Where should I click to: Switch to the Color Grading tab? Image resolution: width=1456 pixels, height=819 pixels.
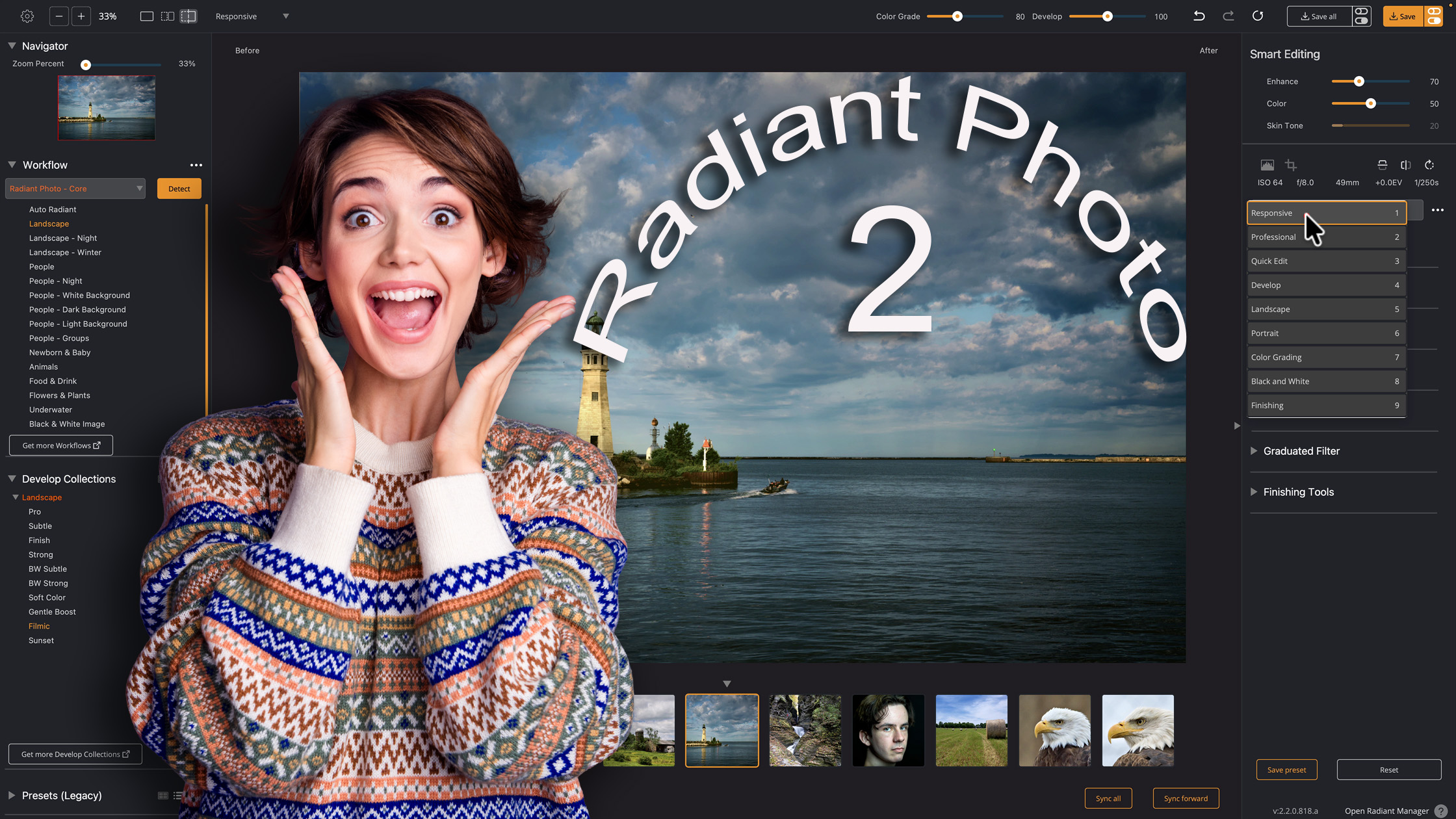[x=1326, y=357]
